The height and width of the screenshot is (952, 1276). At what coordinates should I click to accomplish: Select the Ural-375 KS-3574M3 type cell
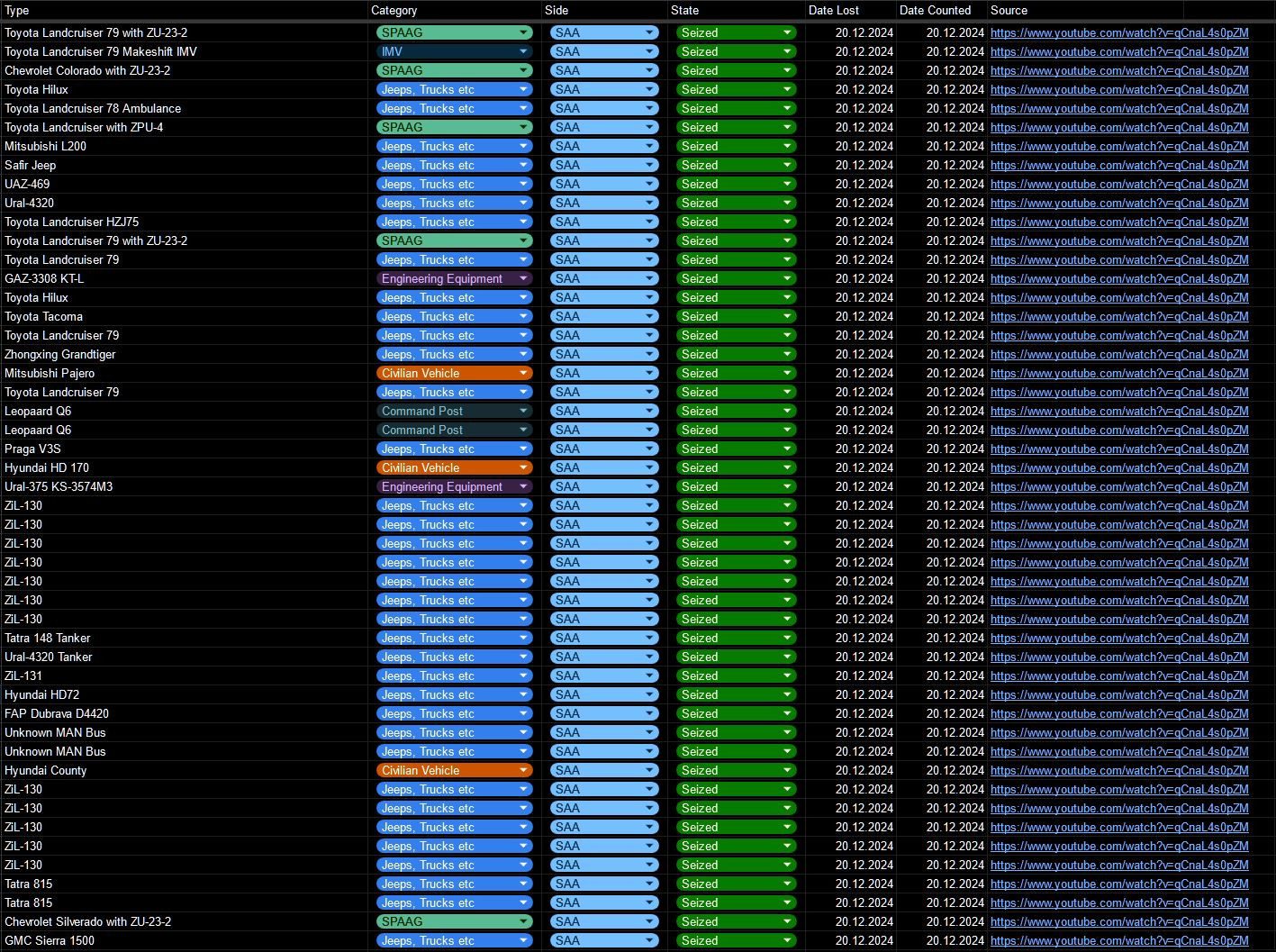click(x=184, y=486)
